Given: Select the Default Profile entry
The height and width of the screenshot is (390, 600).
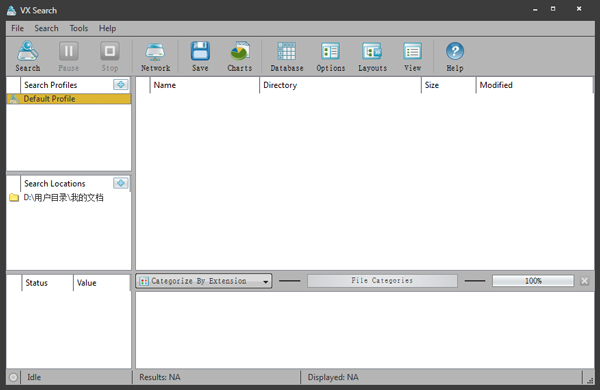Looking at the screenshot, I should 69,99.
